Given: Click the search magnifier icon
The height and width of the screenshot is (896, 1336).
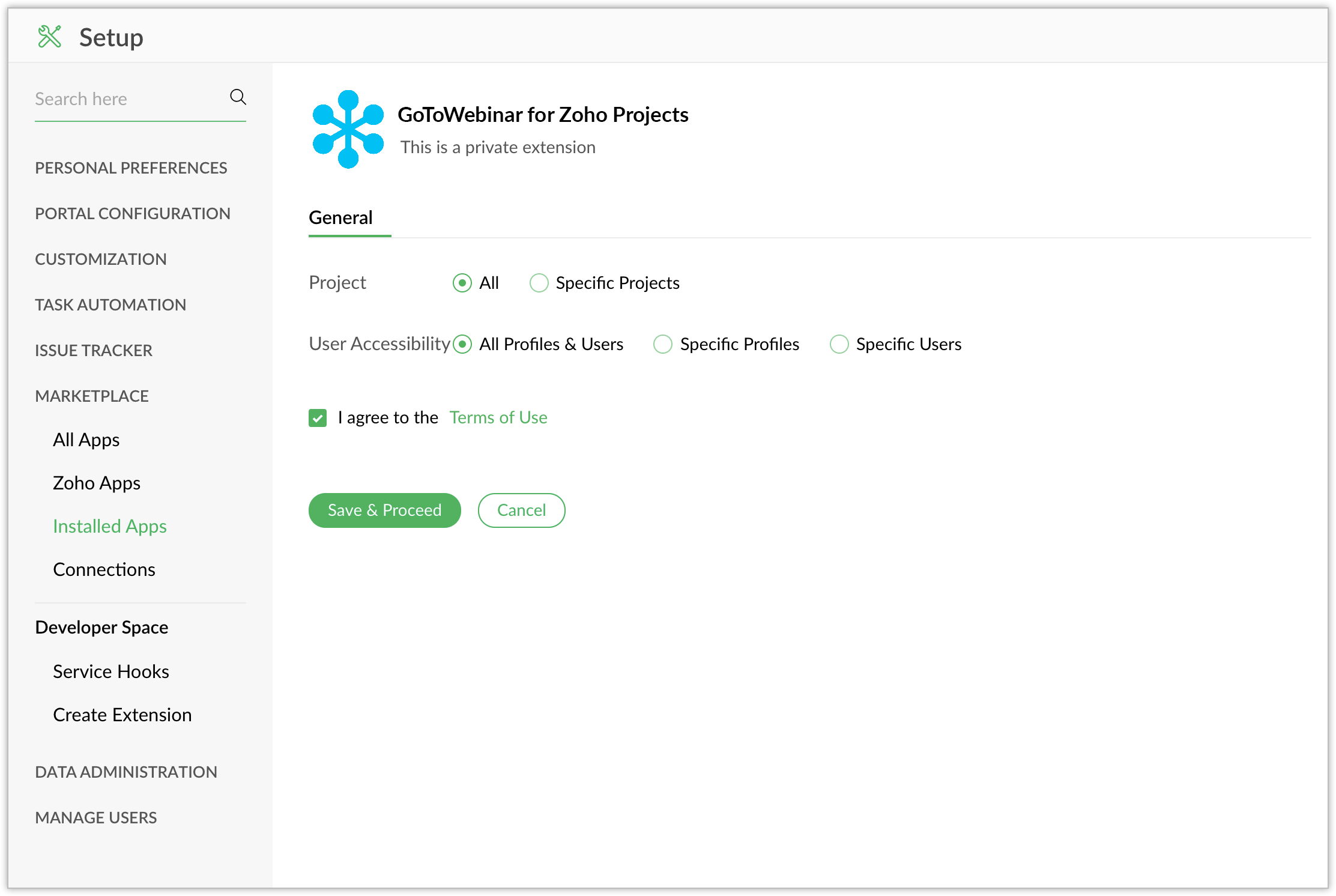Looking at the screenshot, I should [x=238, y=97].
